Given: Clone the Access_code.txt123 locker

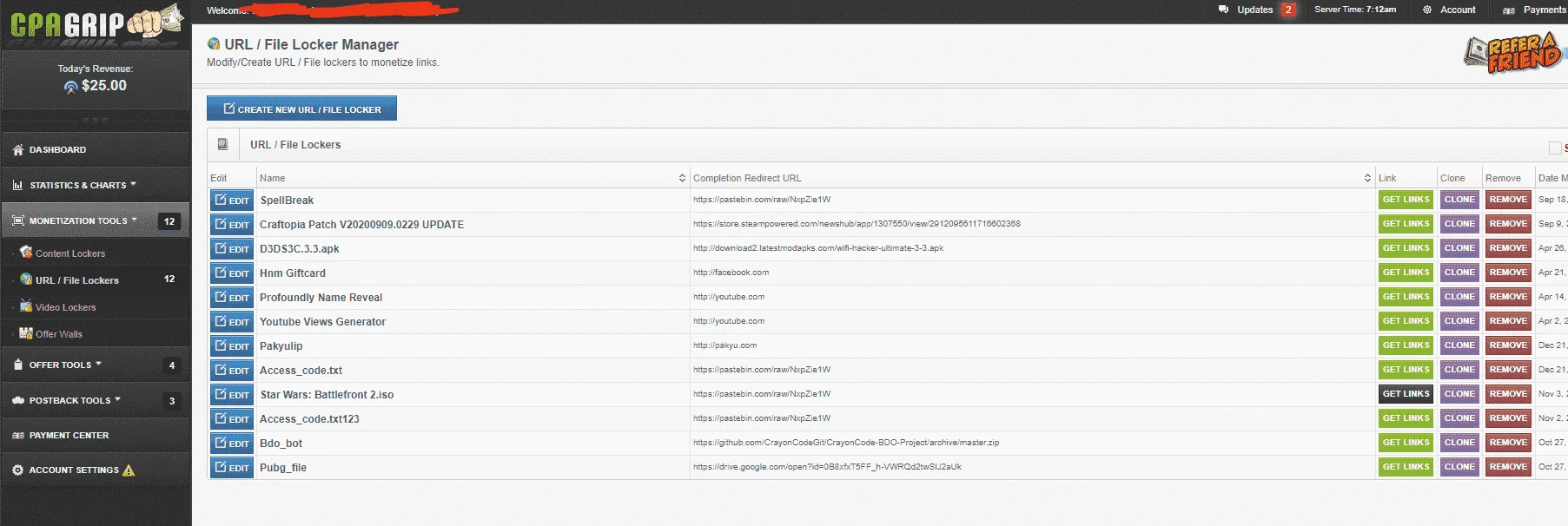Looking at the screenshot, I should pos(1459,418).
